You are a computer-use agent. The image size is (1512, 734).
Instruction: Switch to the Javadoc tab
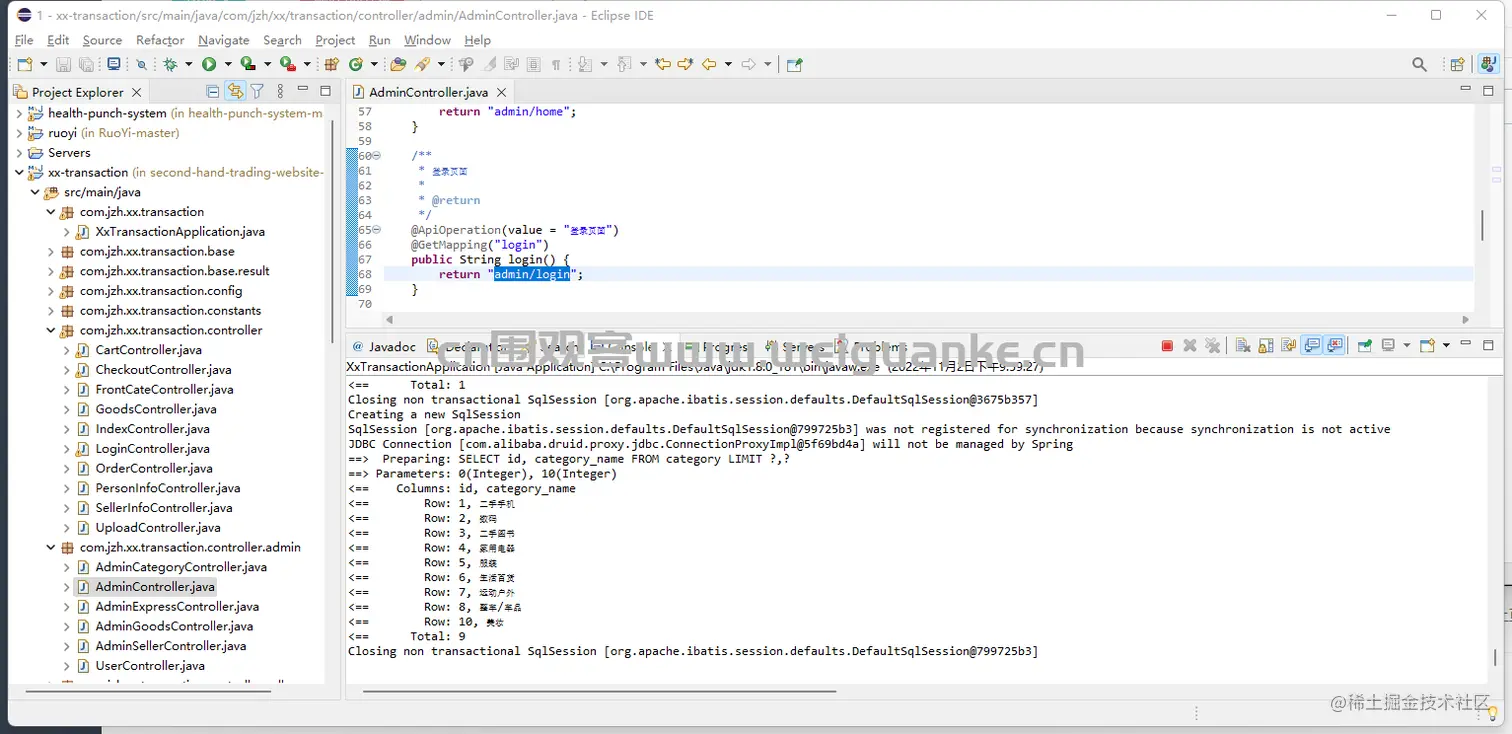(x=383, y=346)
